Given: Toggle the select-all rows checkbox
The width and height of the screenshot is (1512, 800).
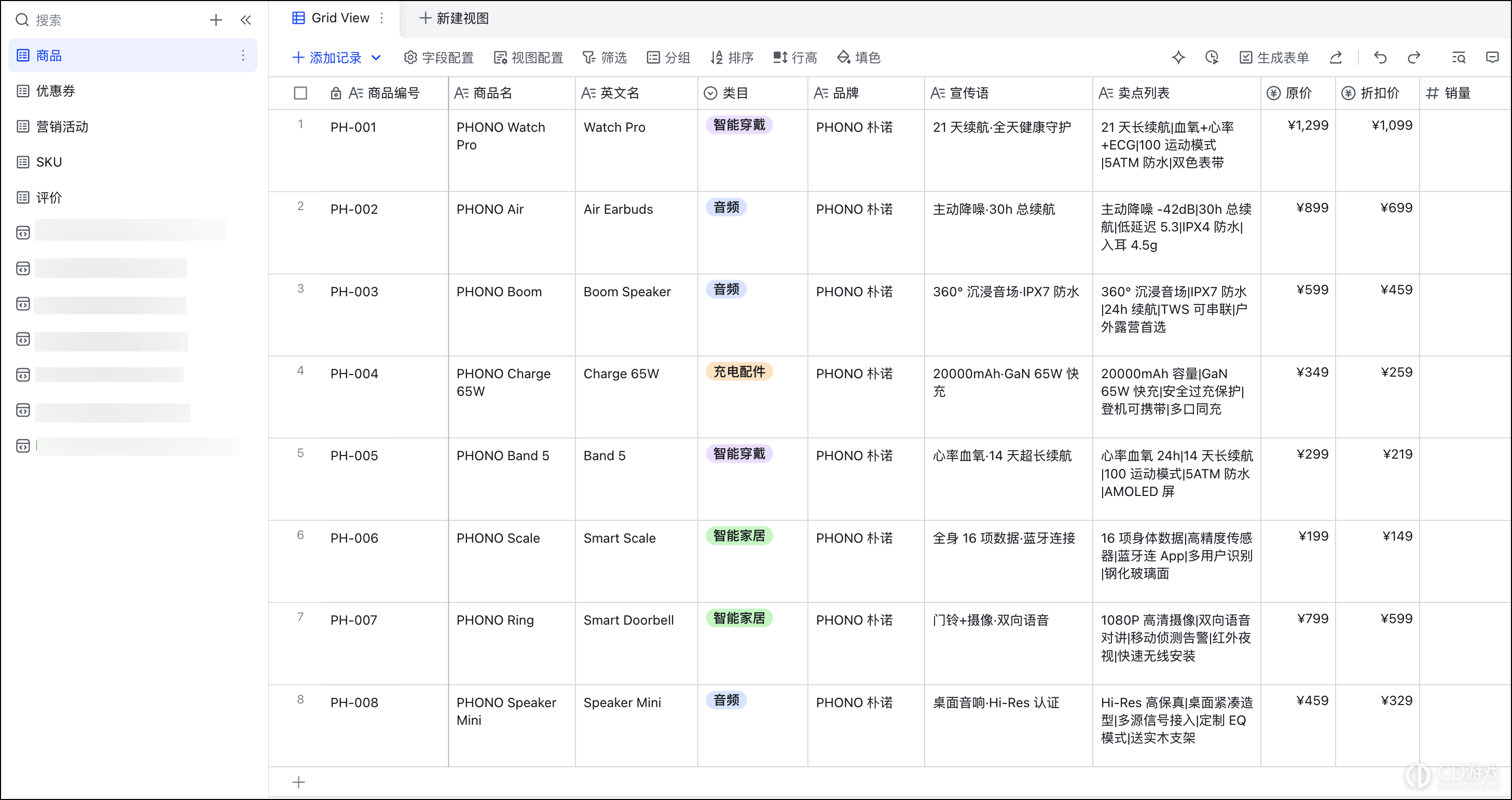Looking at the screenshot, I should 300,93.
